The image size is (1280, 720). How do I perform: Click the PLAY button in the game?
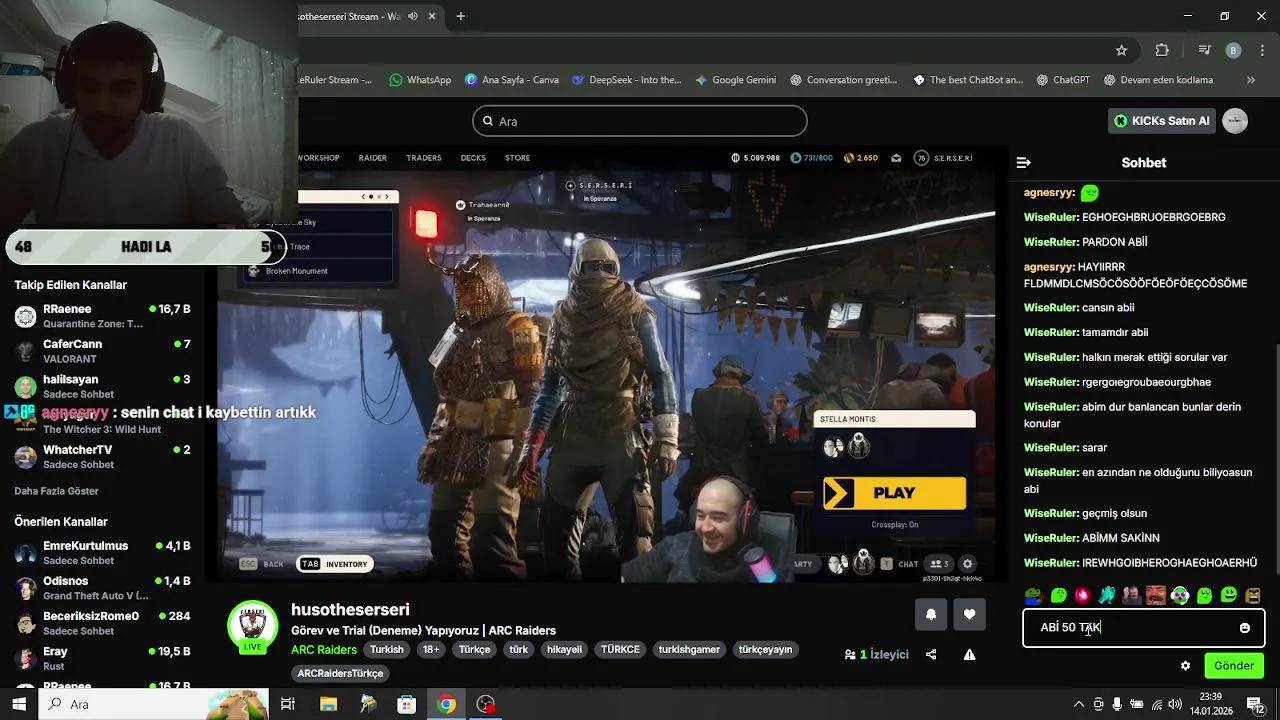[x=895, y=493]
